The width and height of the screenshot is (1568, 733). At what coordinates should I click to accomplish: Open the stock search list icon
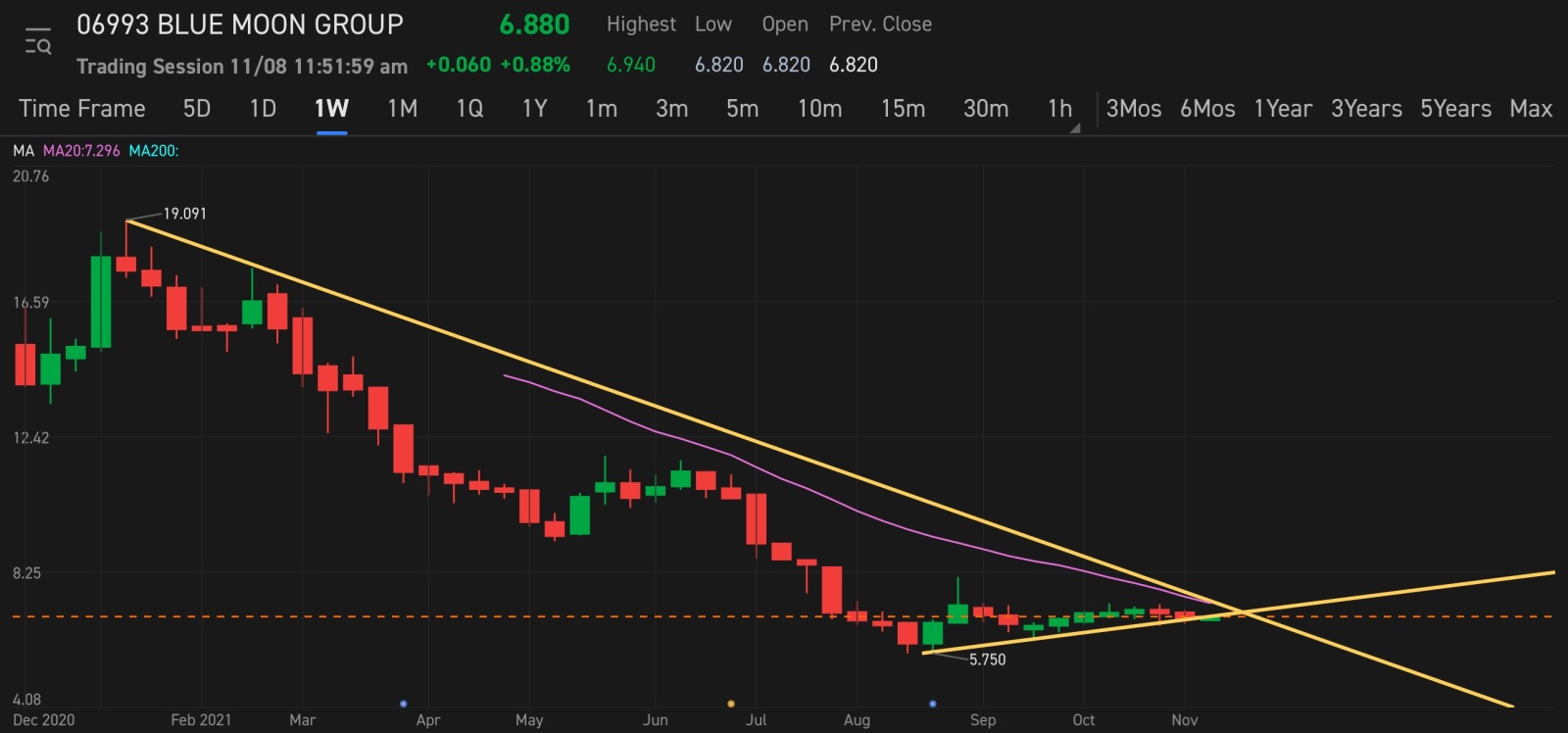[x=38, y=42]
